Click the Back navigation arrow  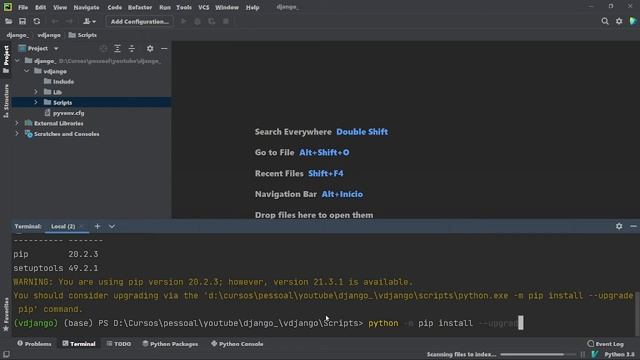55,21
